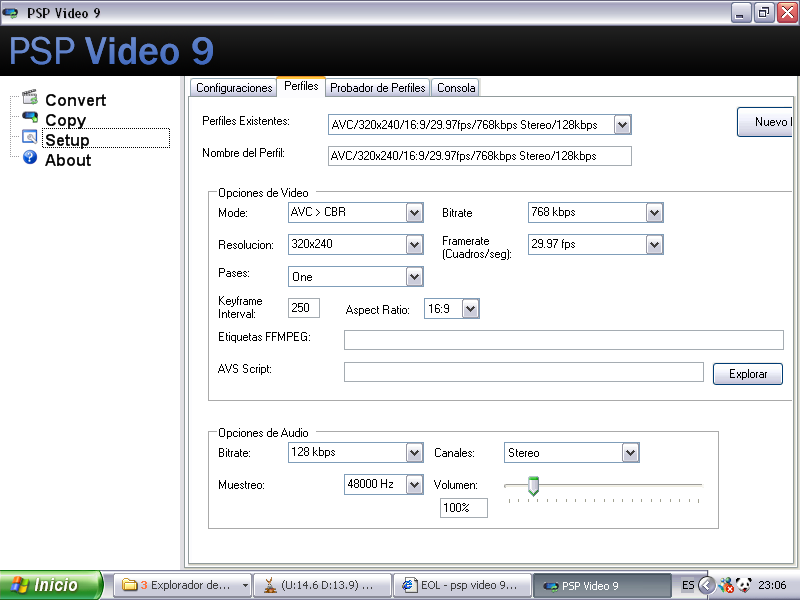The image size is (800, 600).
Task: Open the Aspect Ratio 16:9 dropdown
Action: point(470,309)
